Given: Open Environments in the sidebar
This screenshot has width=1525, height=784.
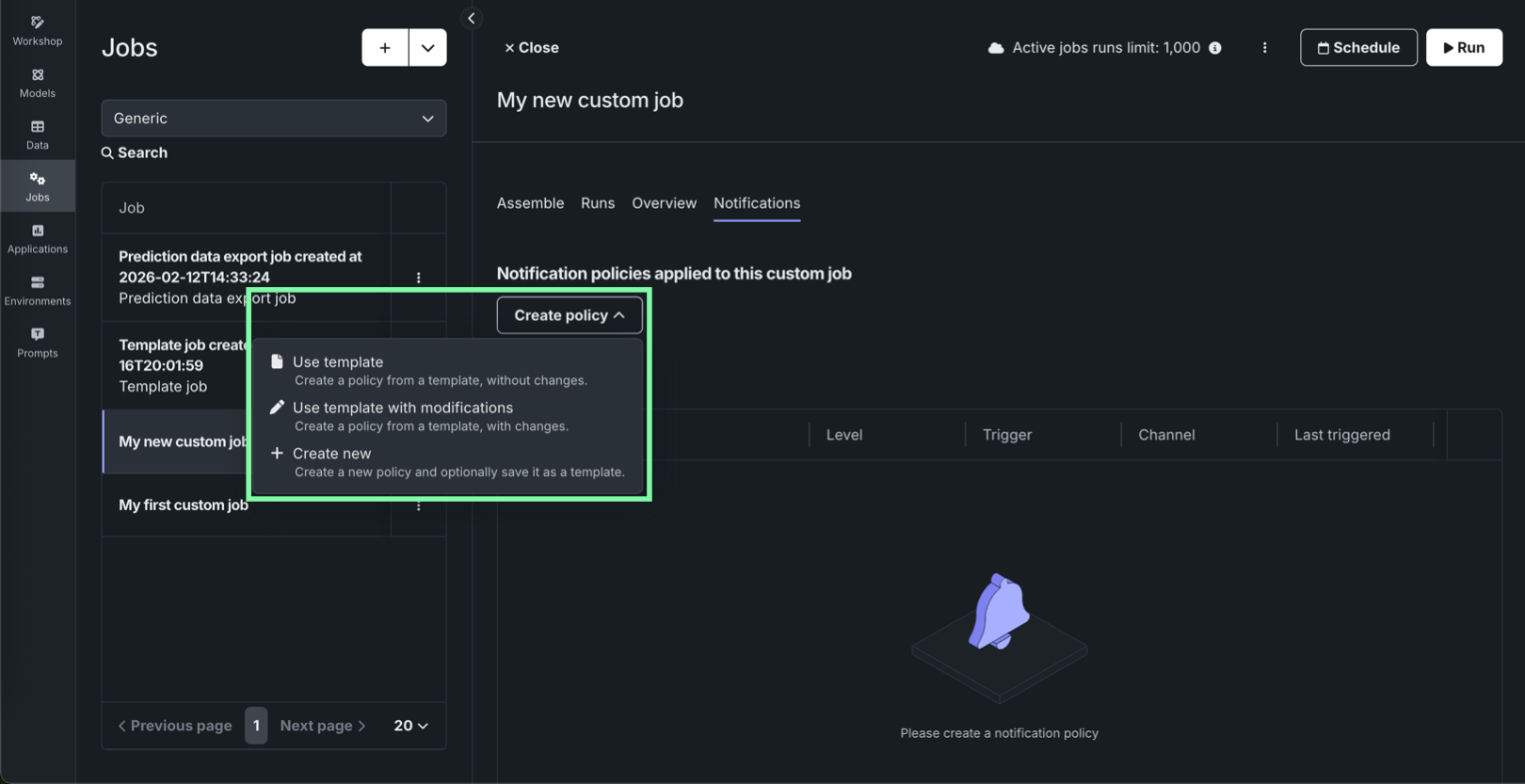Looking at the screenshot, I should tap(38, 291).
